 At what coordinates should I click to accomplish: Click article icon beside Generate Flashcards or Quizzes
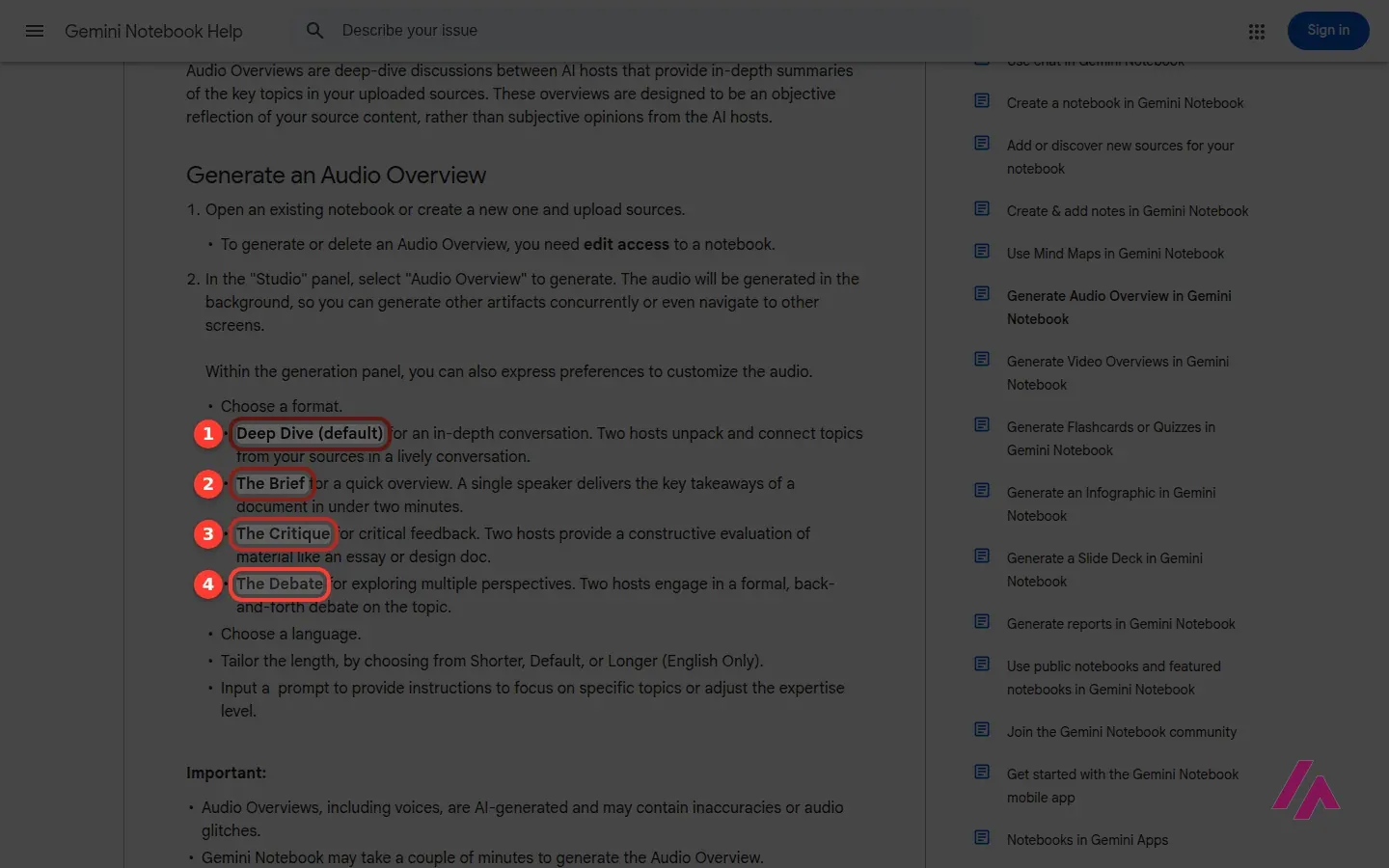coord(982,424)
